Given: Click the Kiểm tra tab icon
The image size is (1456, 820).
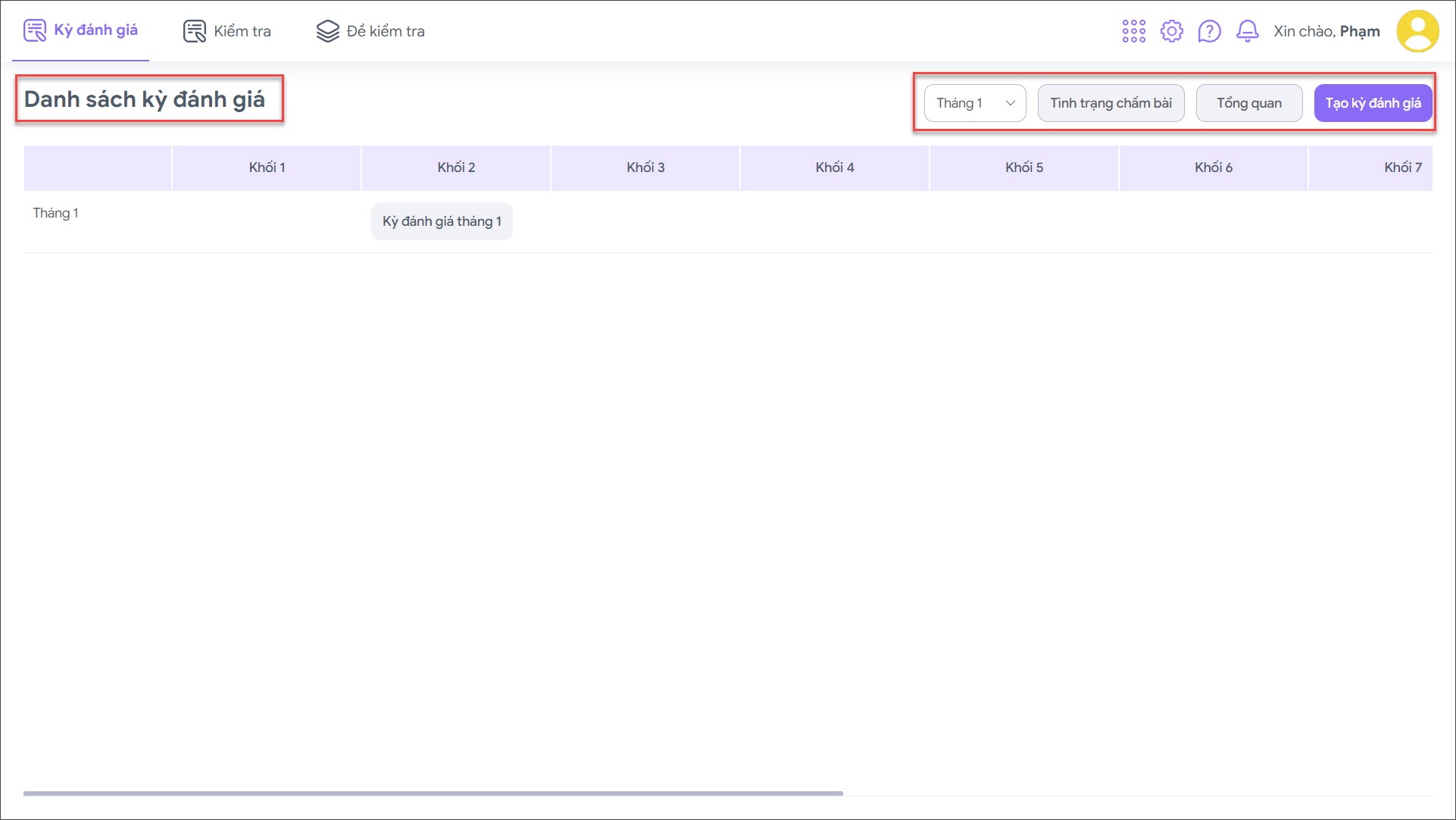Looking at the screenshot, I should 194,31.
